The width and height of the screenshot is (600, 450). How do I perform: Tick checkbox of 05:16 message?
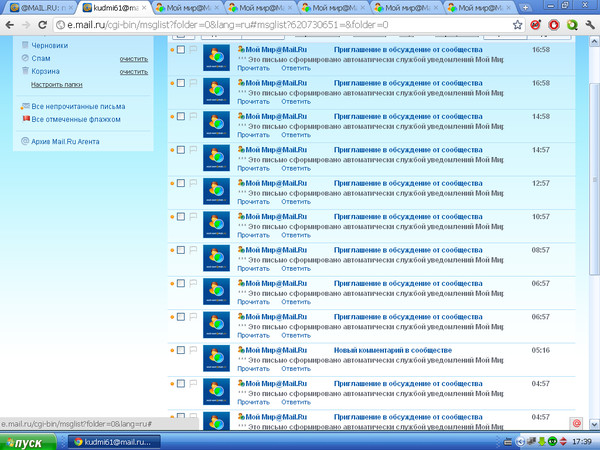181,350
